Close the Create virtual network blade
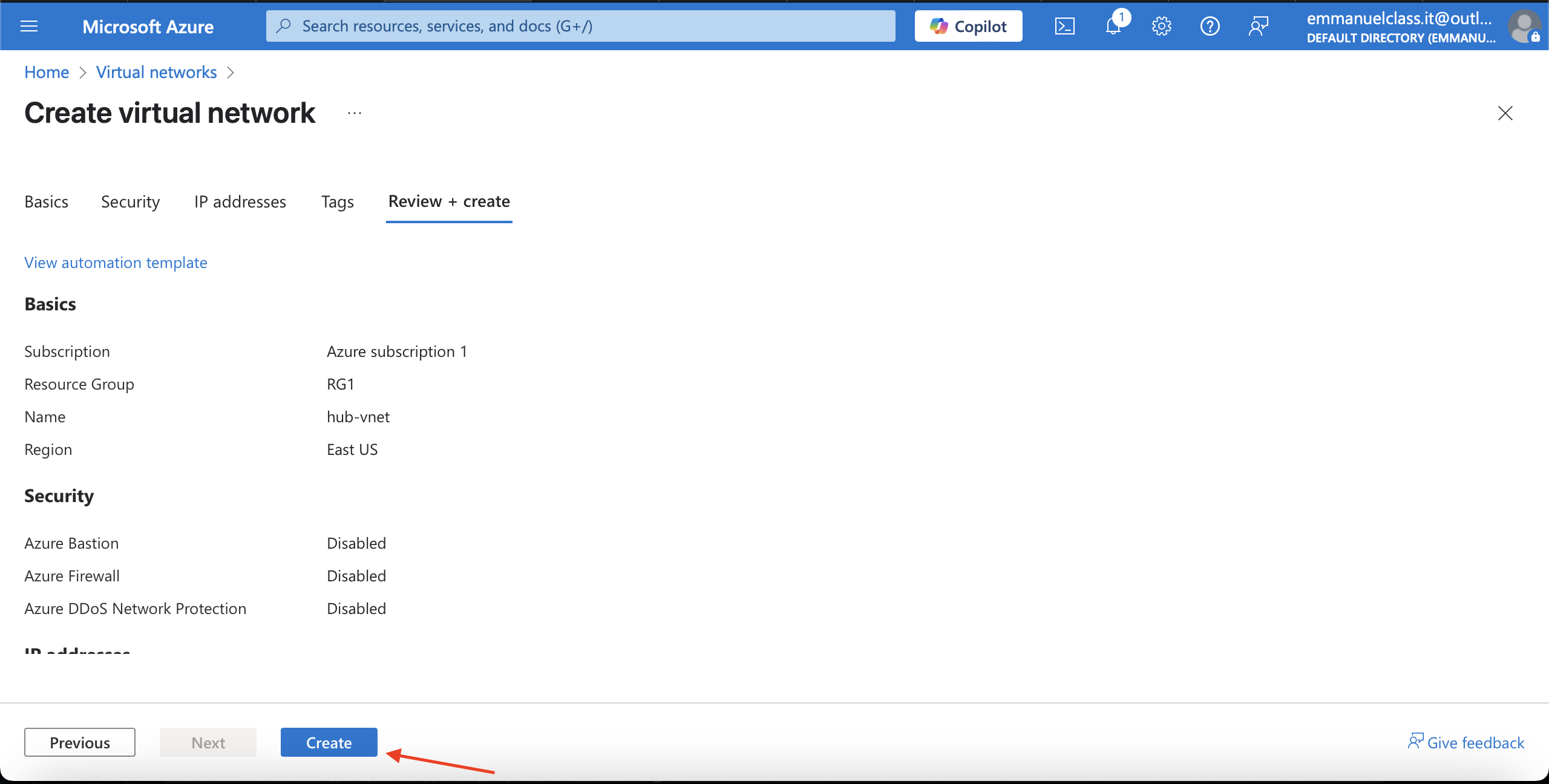Viewport: 1549px width, 784px height. point(1505,113)
